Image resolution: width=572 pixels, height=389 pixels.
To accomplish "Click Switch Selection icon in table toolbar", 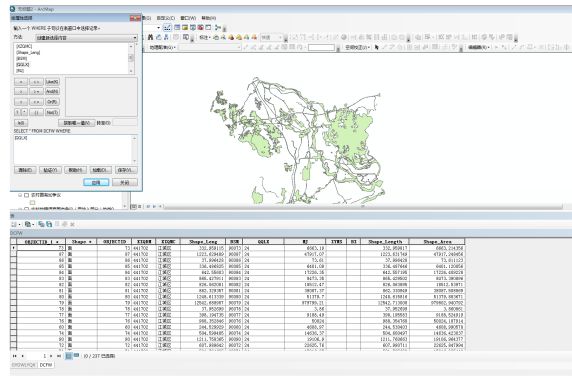I will pyautogui.click(x=49, y=224).
